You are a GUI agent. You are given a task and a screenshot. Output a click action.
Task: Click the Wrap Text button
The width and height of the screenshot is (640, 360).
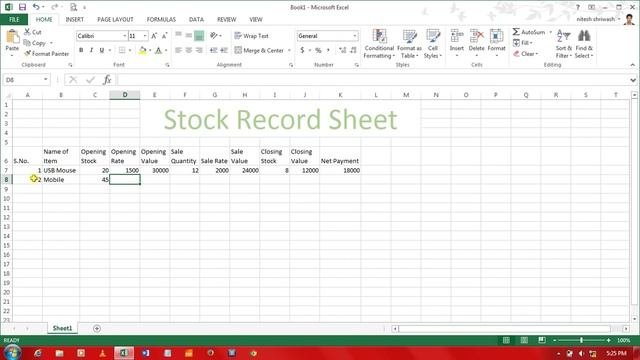pos(251,36)
